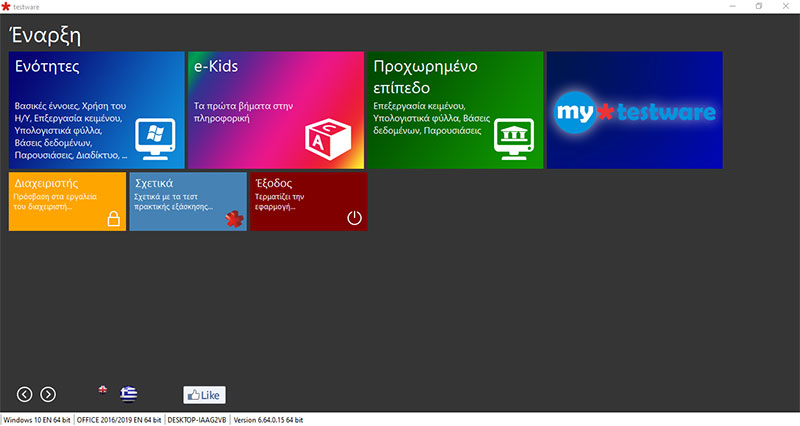Switch language to Greek flag
The height and width of the screenshot is (426, 800).
pos(129,394)
